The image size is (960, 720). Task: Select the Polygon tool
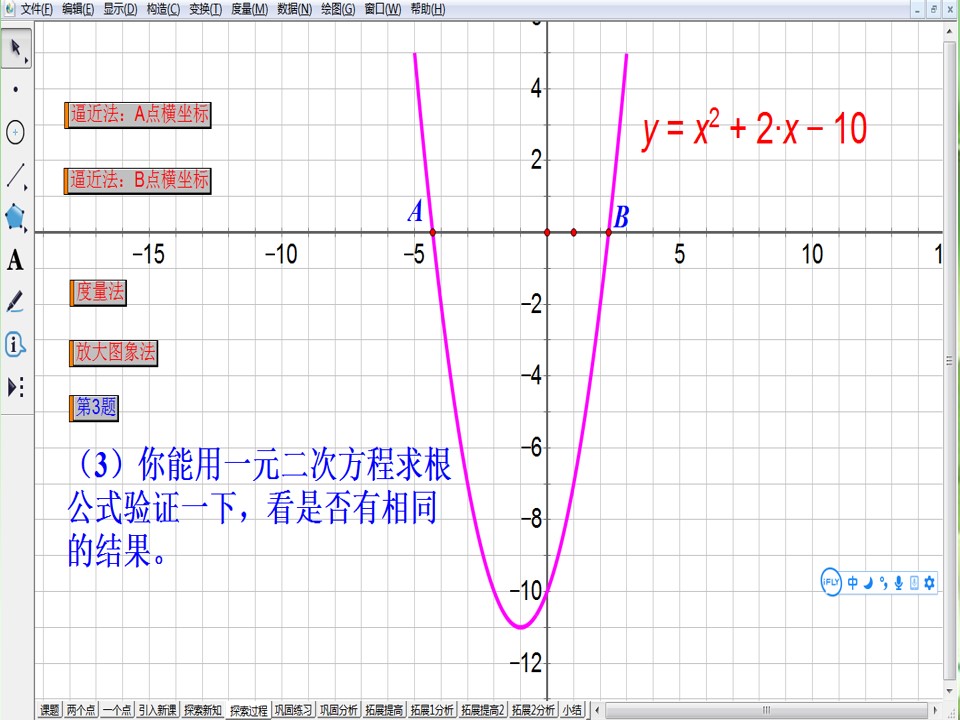point(16,217)
